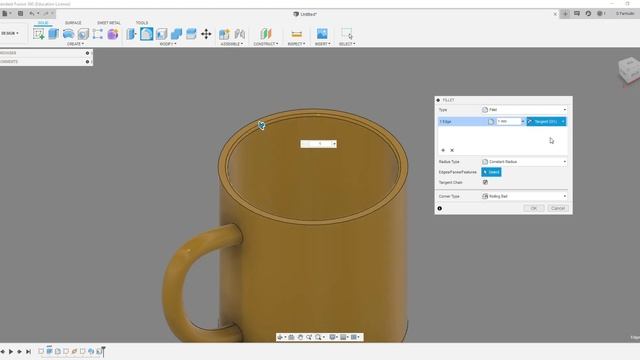Expand the Create menu dropdown

[75, 44]
